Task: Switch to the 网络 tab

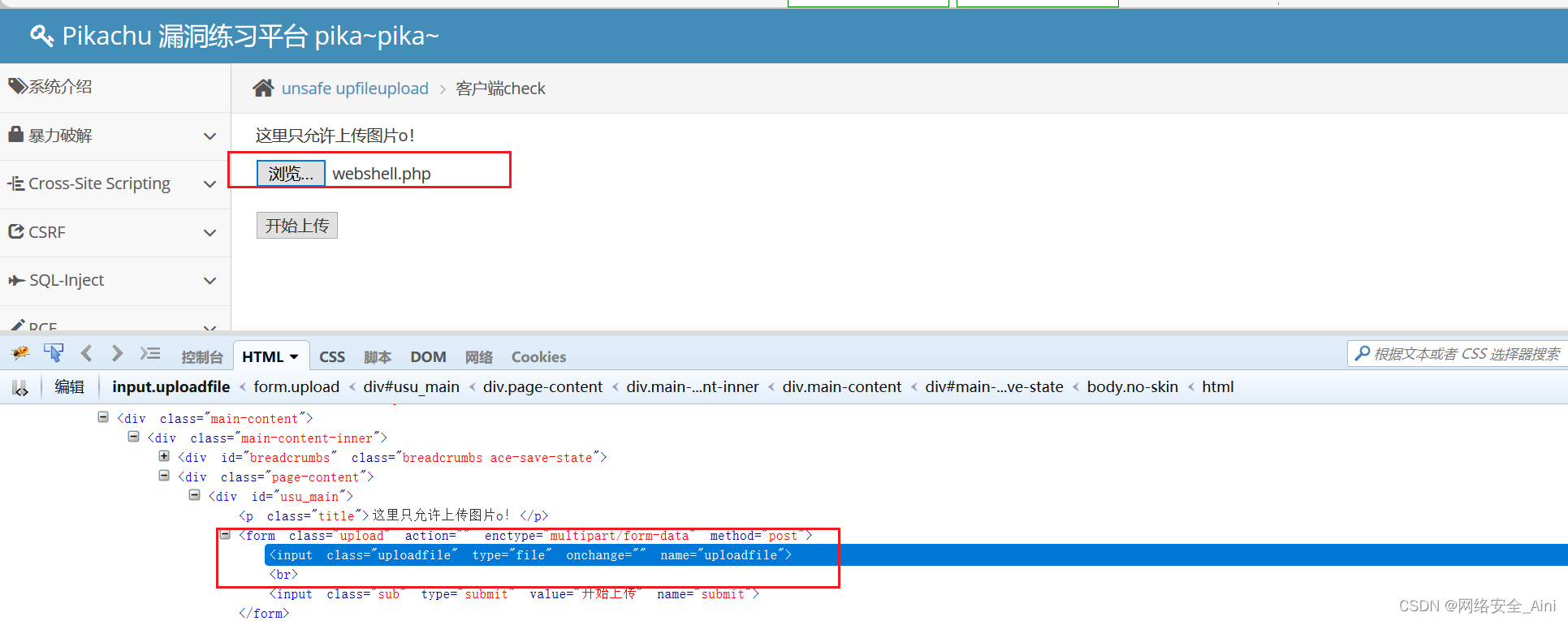Action: click(479, 357)
